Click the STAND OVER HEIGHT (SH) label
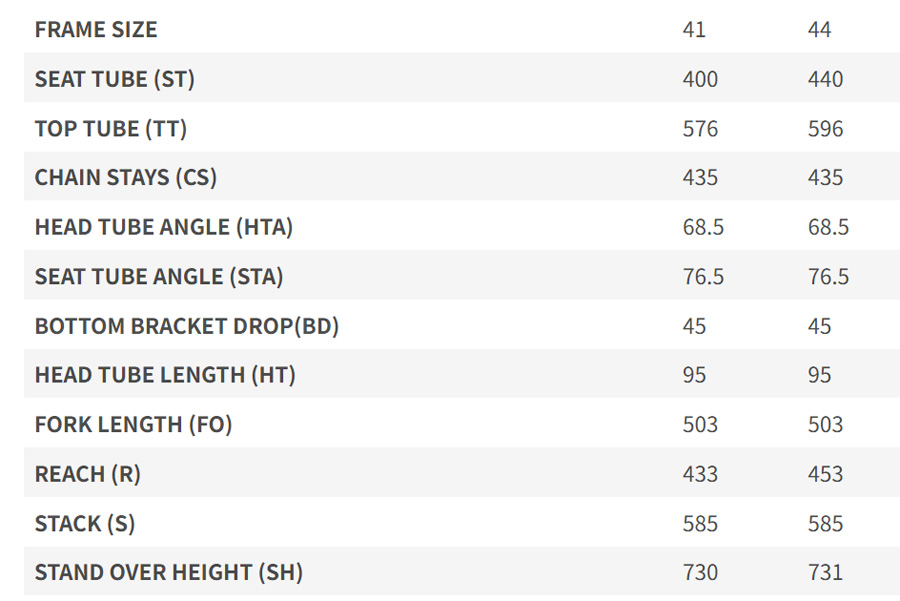Image resolution: width=900 pixels, height=601 pixels. [x=169, y=573]
